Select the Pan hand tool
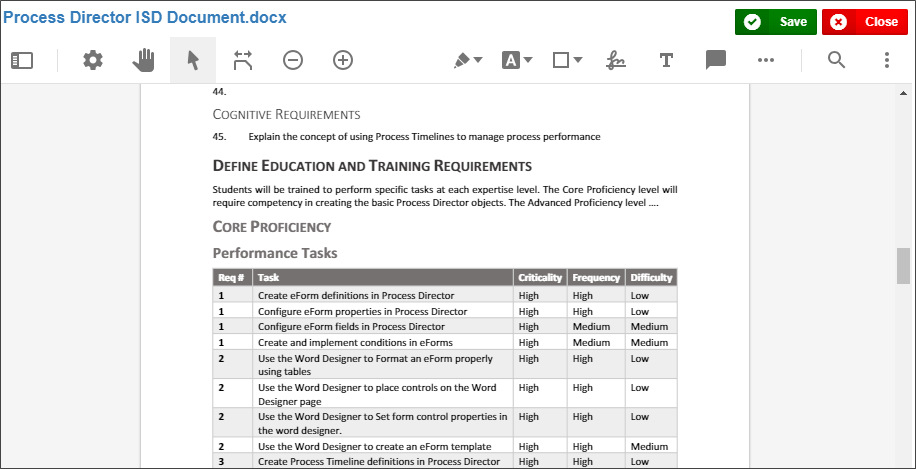Image resolution: width=916 pixels, height=469 pixels. click(144, 61)
